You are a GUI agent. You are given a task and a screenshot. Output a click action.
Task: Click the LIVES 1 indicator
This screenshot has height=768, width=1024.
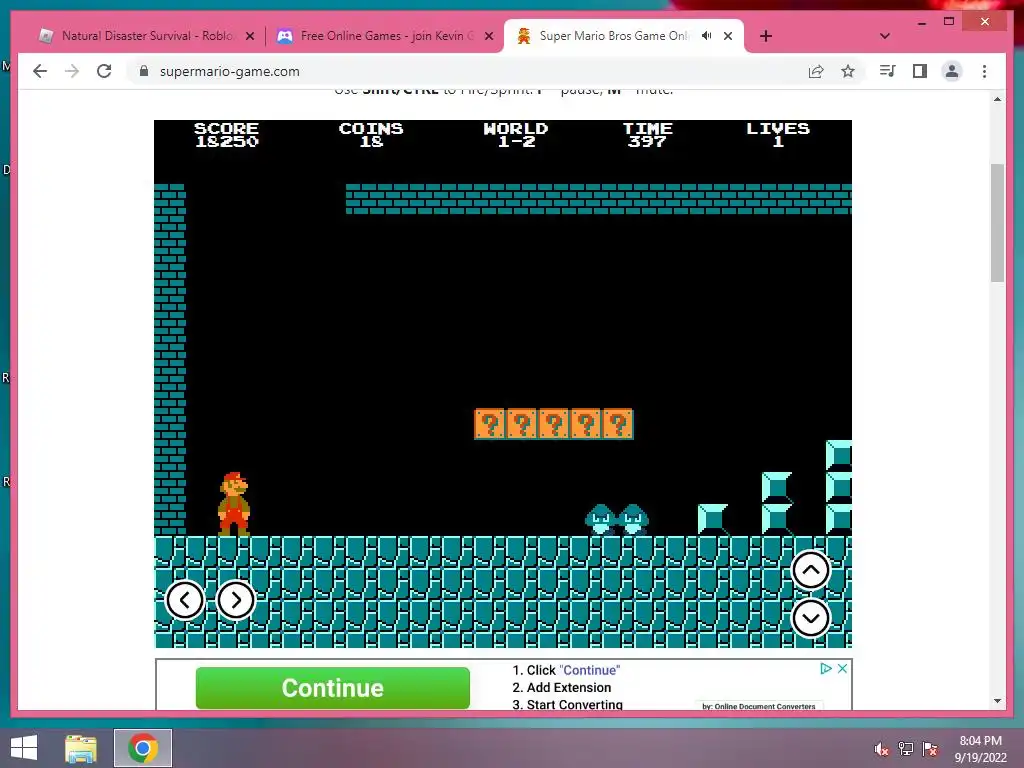coord(778,135)
